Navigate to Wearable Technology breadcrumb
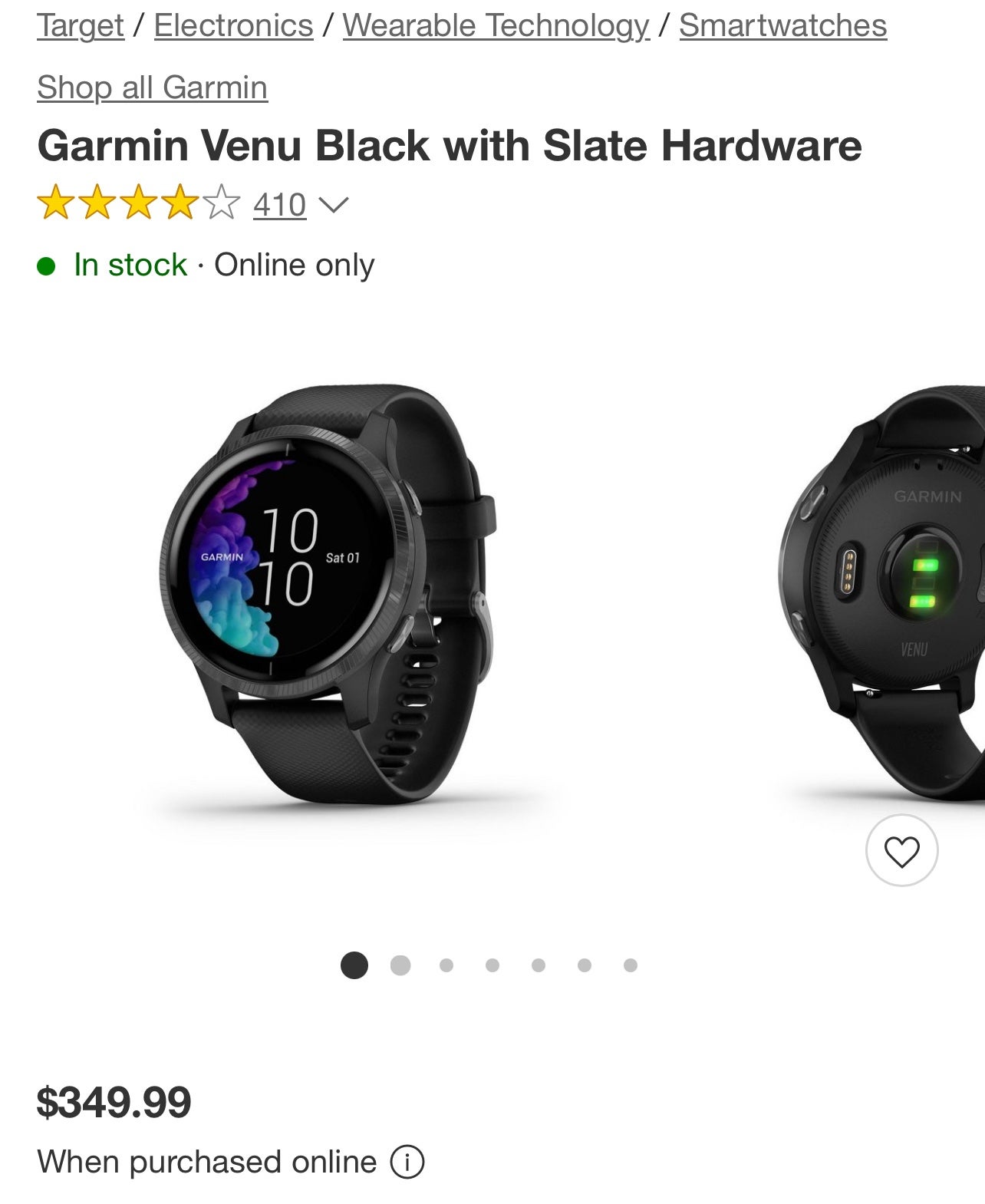 (496, 25)
